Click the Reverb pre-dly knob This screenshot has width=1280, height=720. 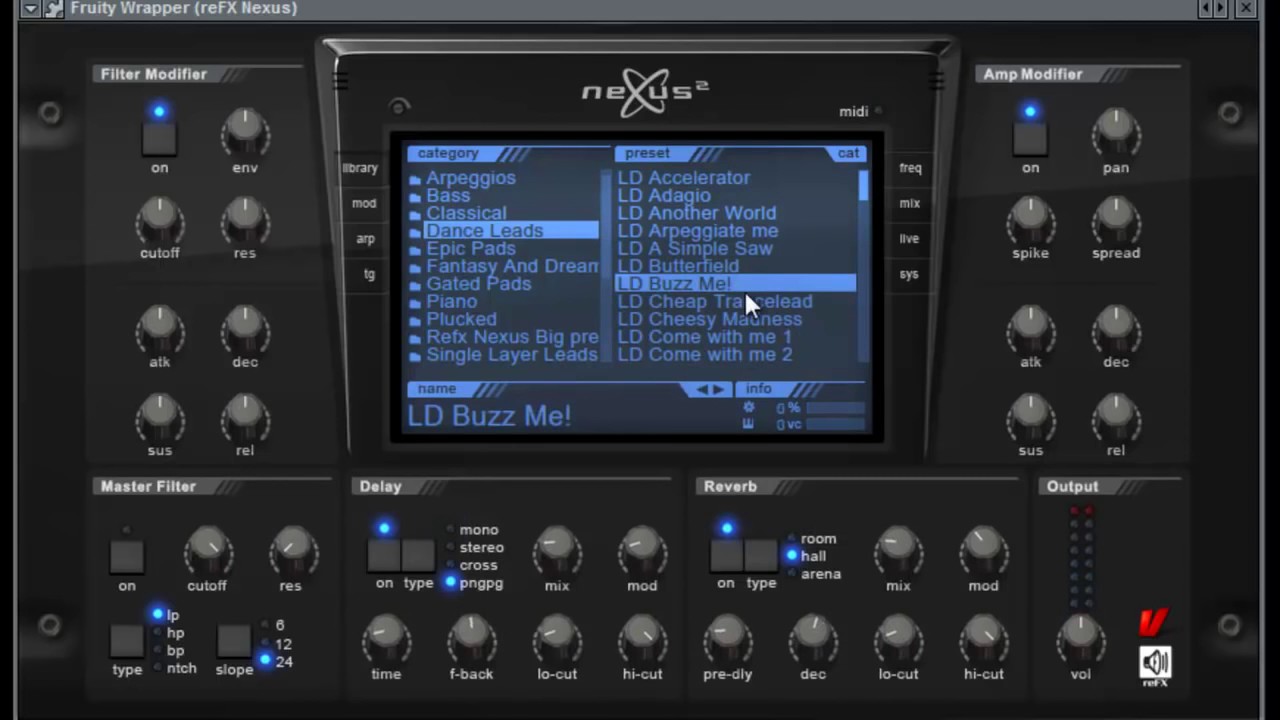point(727,638)
